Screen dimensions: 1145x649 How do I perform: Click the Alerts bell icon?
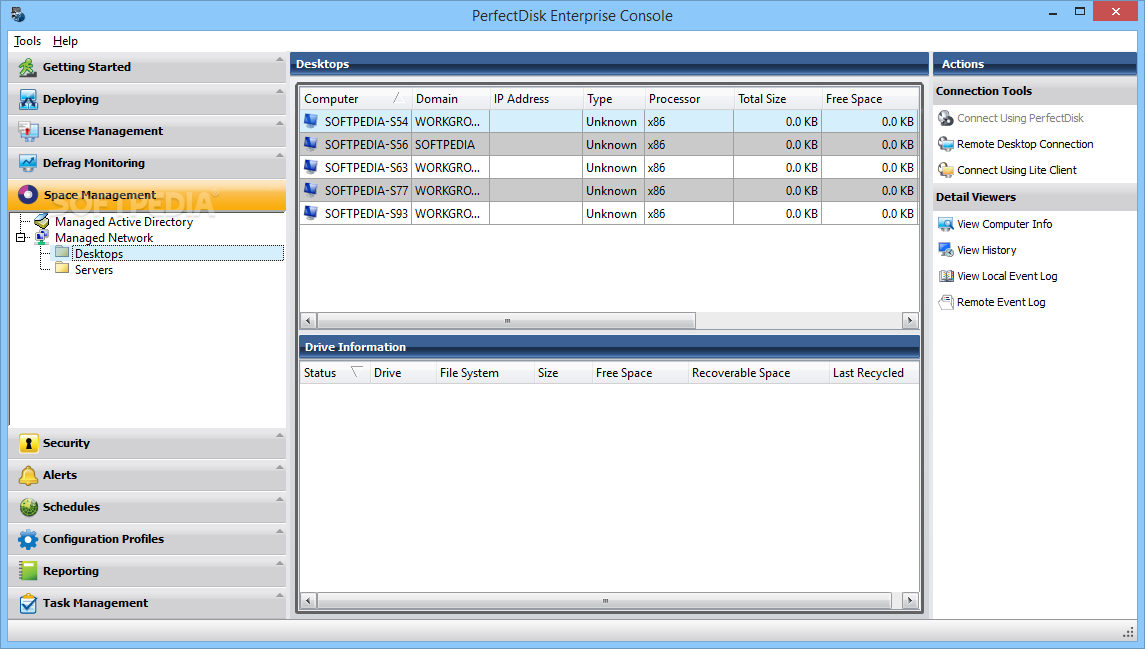28,475
